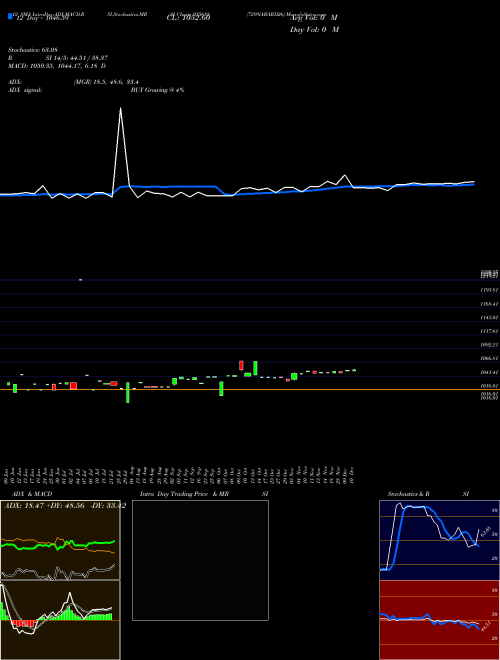Click the '(MGR) 18.5, 48.6, 33.4' ADX values
Image resolution: width=500 pixels, height=660 pixels.
pos(106,82)
